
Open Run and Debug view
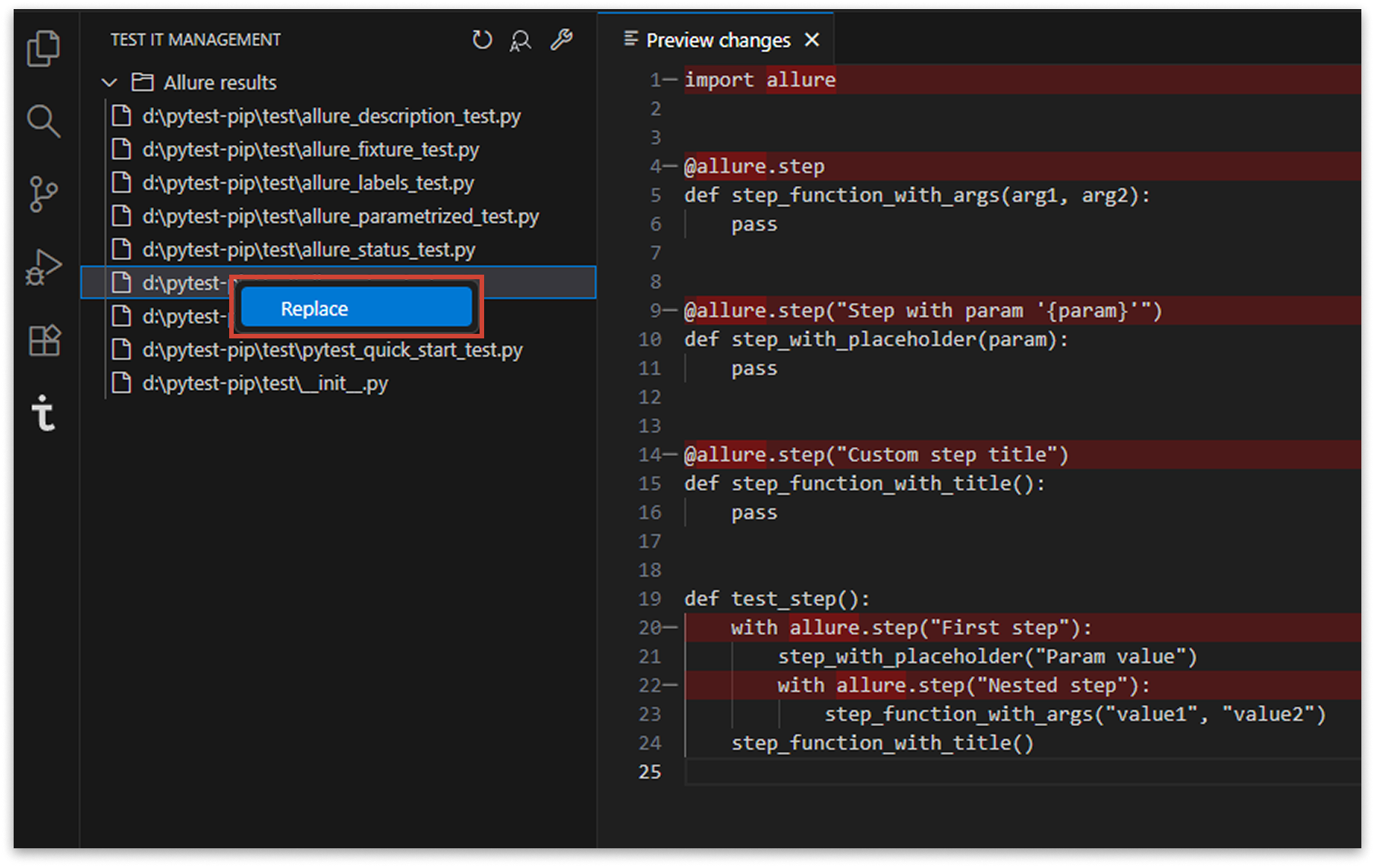(x=43, y=267)
